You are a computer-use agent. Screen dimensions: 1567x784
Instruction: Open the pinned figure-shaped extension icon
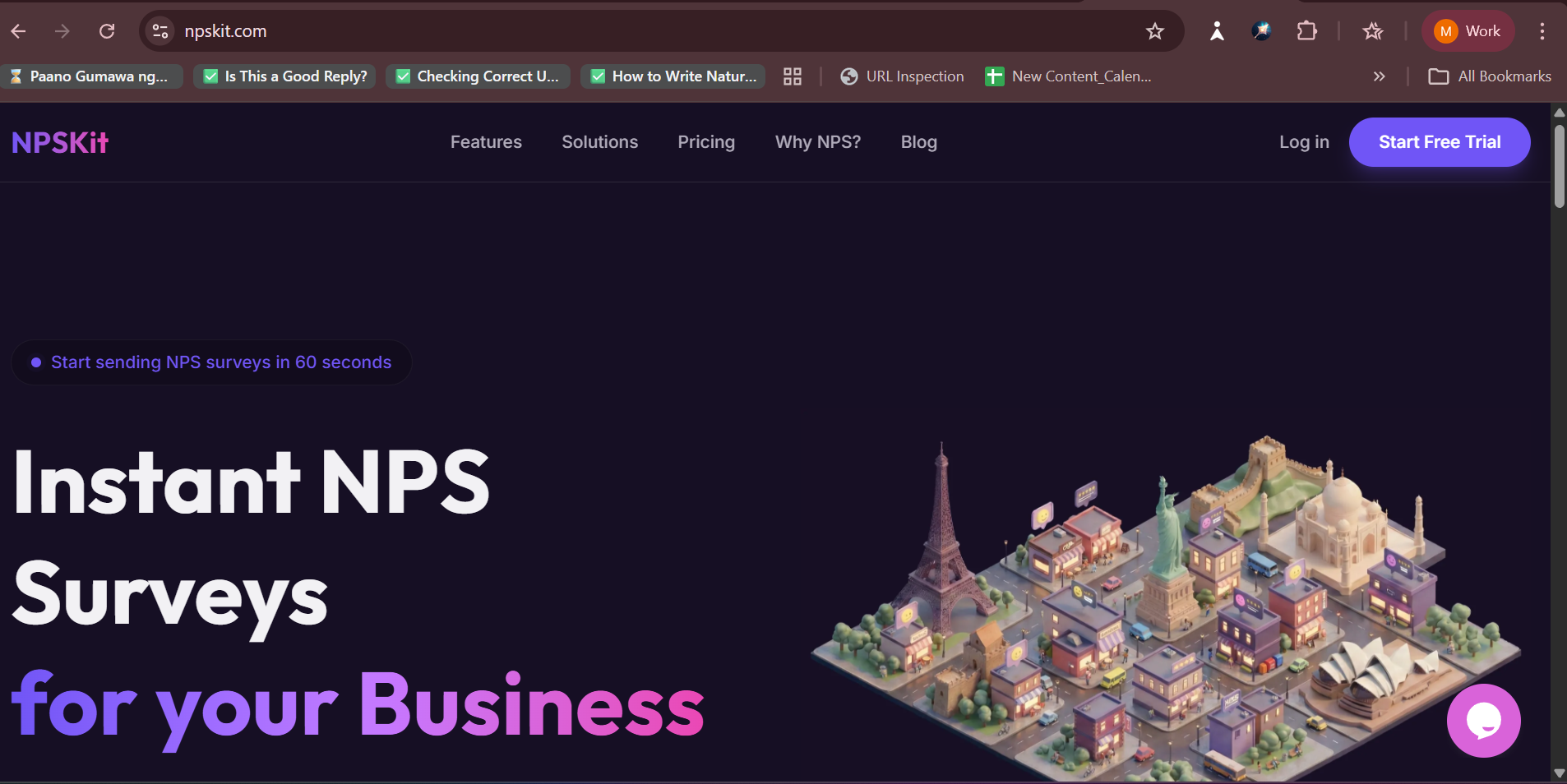pos(1217,31)
